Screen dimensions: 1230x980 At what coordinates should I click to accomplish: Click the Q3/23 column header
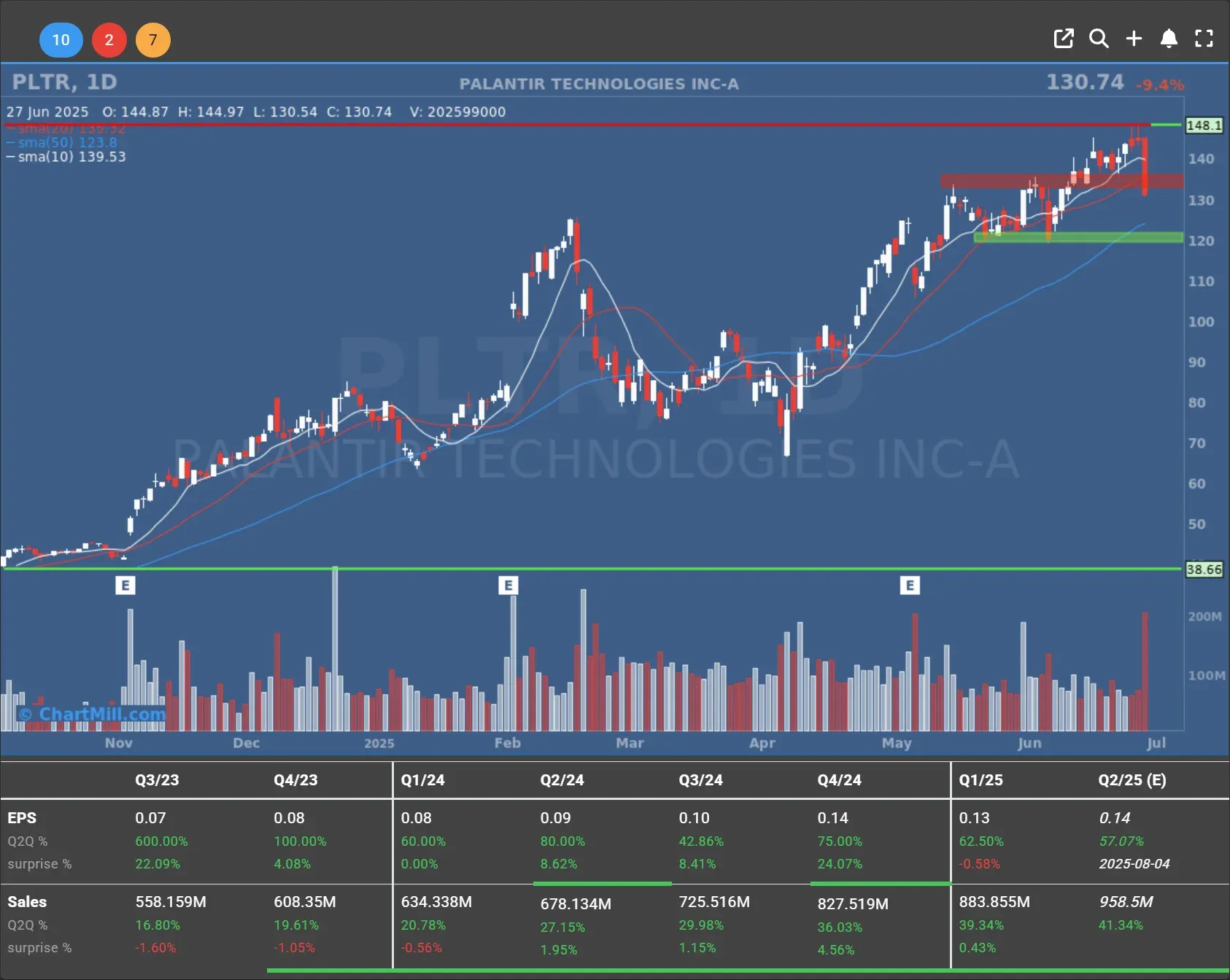tap(157, 779)
